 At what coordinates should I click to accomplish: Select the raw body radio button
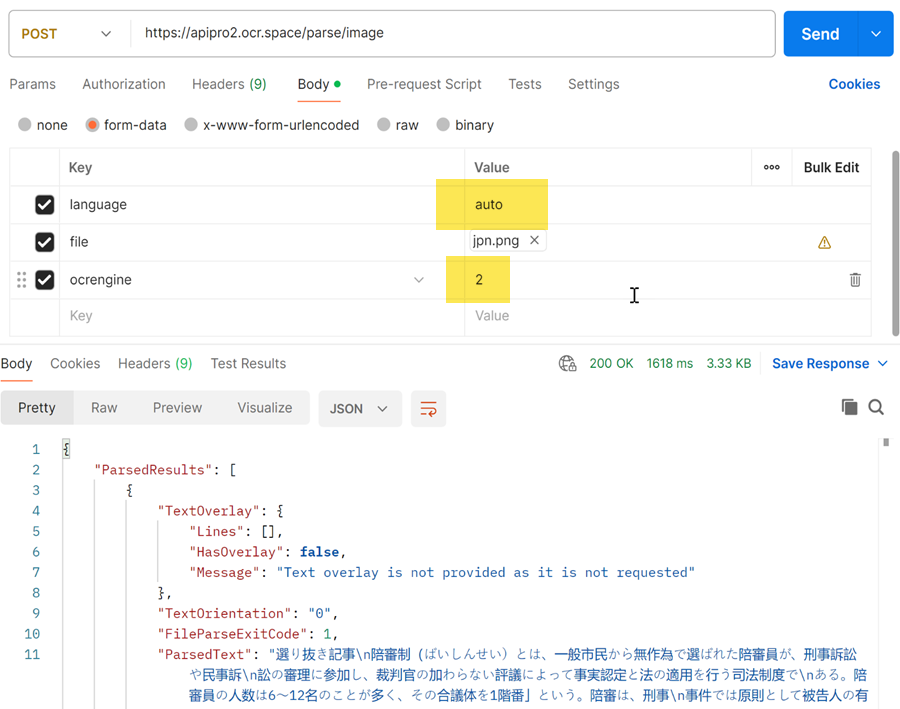(384, 125)
